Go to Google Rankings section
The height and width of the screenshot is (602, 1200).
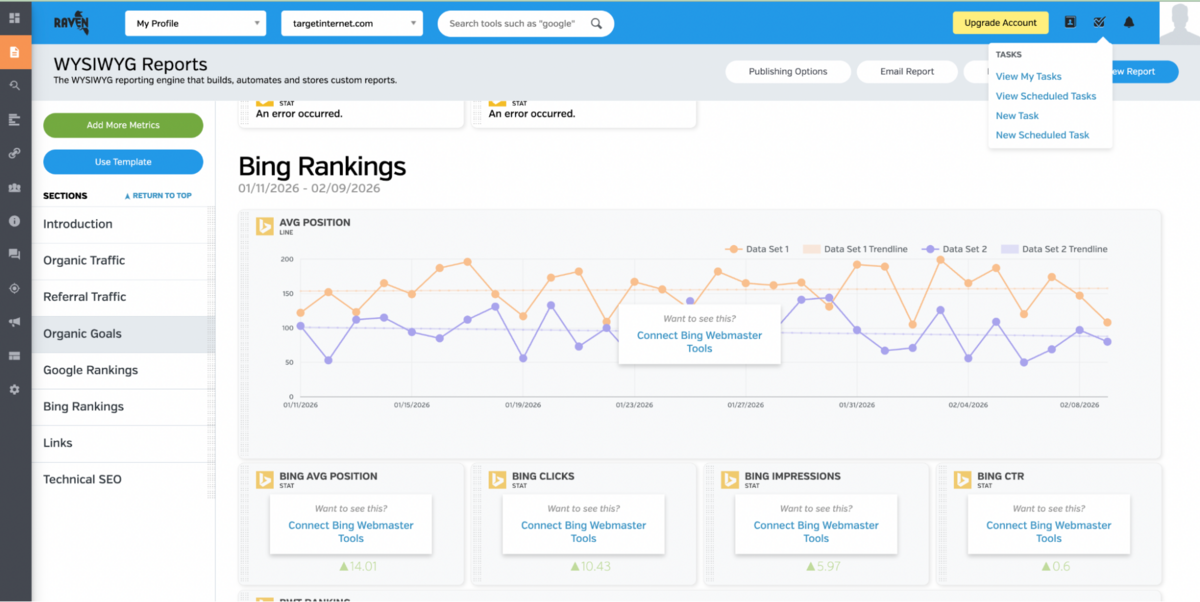pyautogui.click(x=123, y=370)
